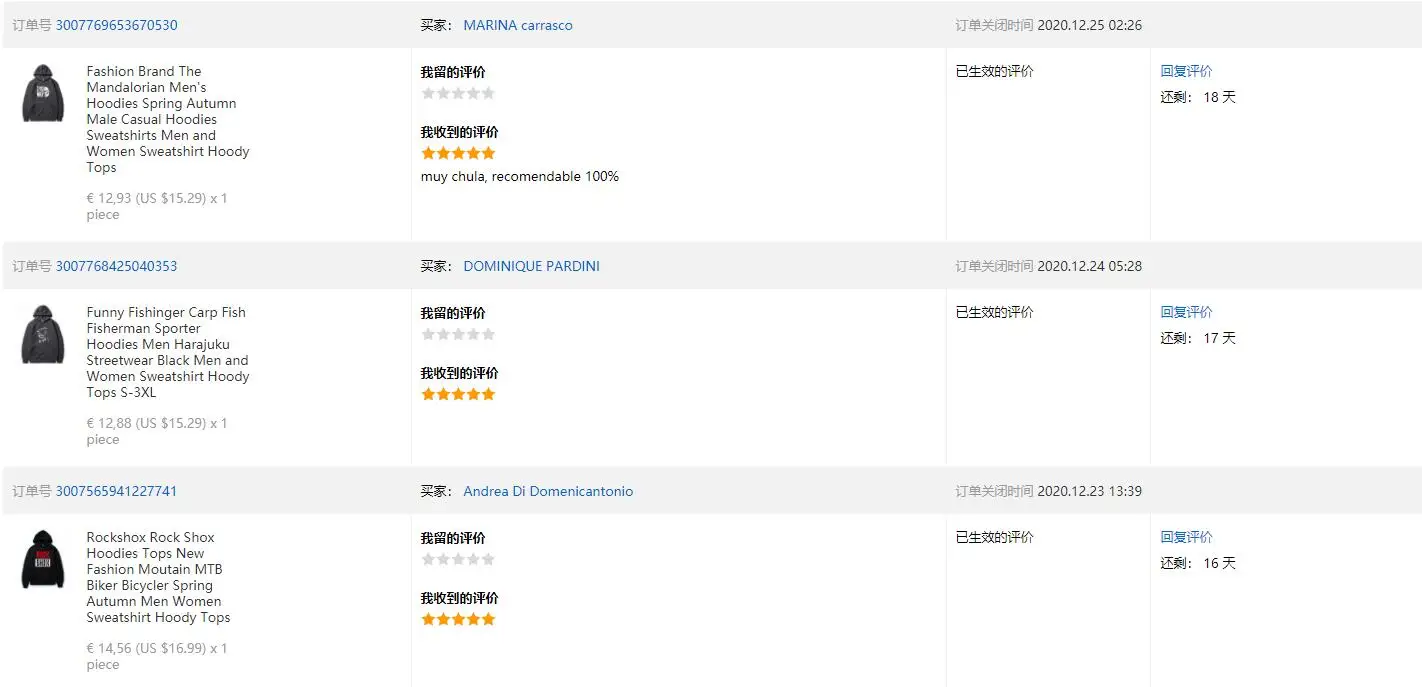Image resolution: width=1422 pixels, height=687 pixels.
Task: Click 回复评价 for MARINA carrasco's order
Action: point(1186,71)
